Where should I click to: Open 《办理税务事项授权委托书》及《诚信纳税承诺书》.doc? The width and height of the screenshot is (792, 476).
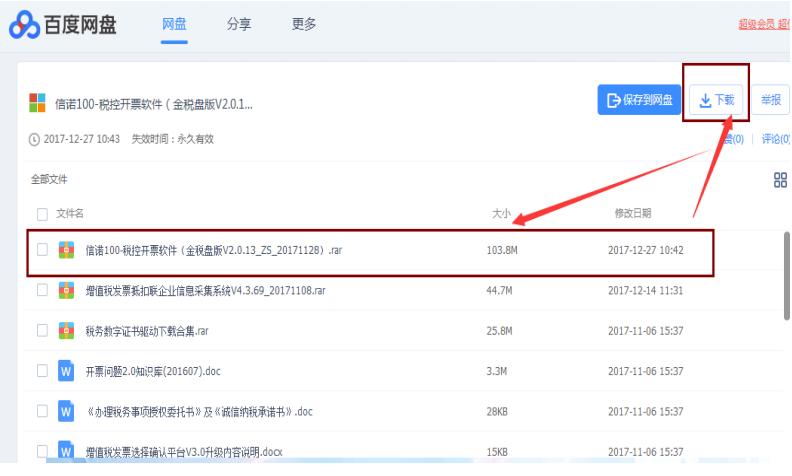199,412
